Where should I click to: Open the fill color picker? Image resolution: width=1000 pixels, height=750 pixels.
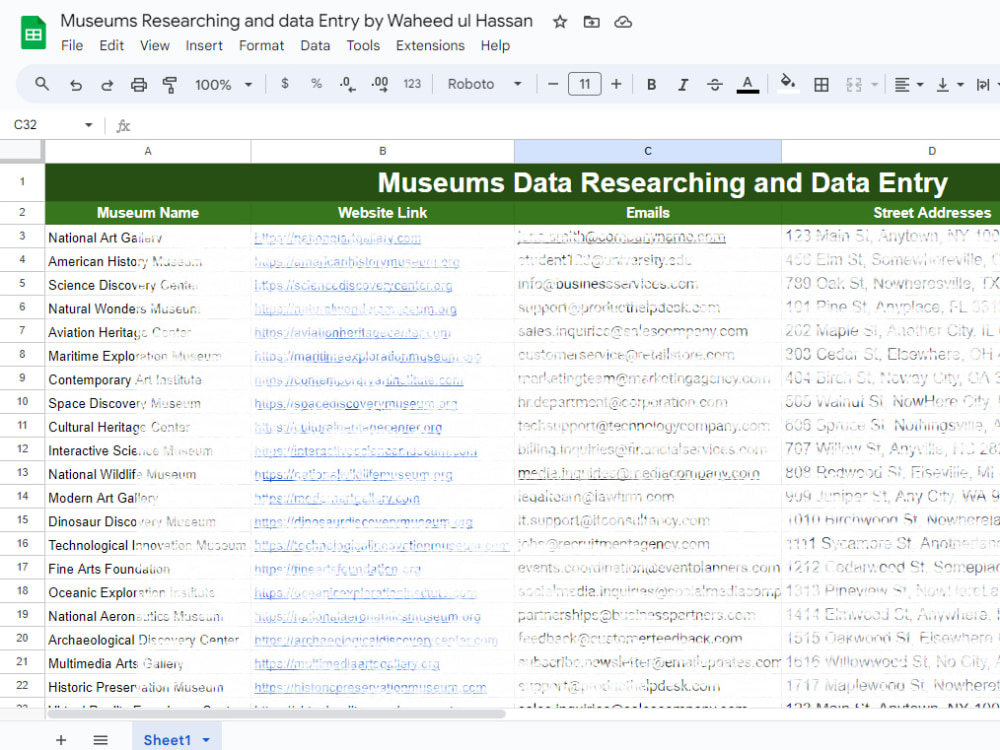coord(788,84)
